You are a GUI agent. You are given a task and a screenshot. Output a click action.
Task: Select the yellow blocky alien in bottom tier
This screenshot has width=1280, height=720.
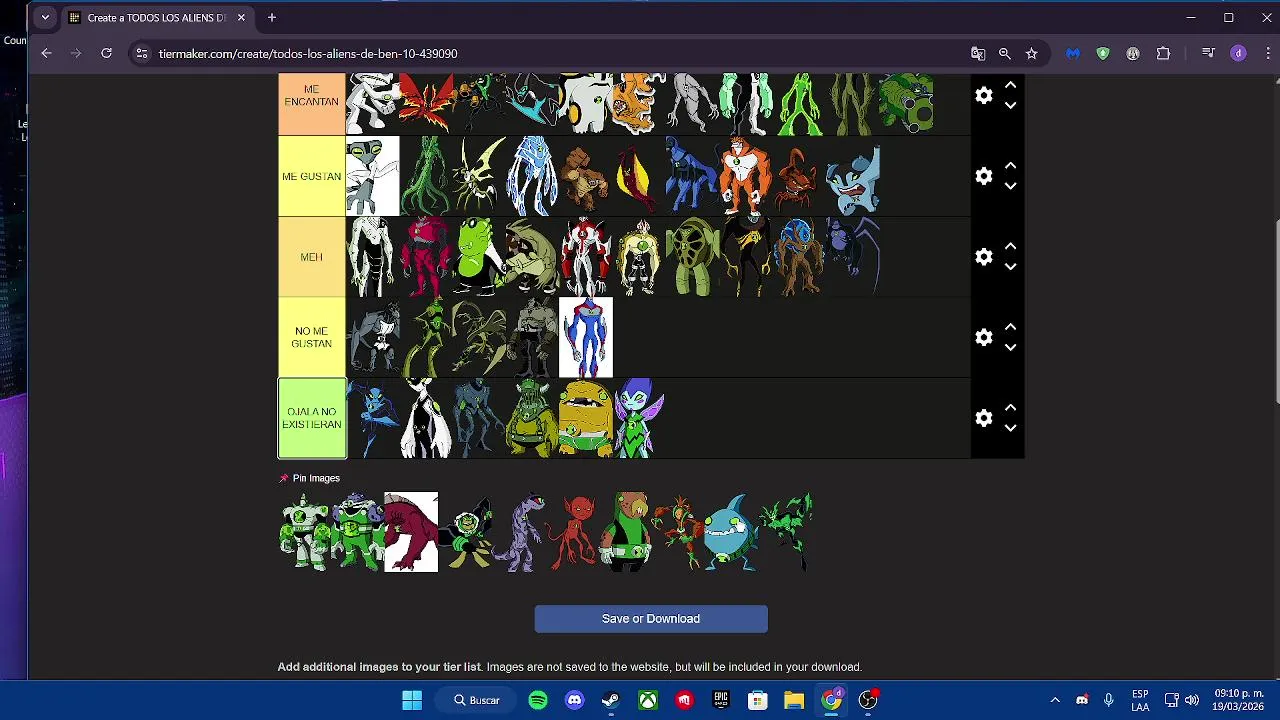[586, 418]
